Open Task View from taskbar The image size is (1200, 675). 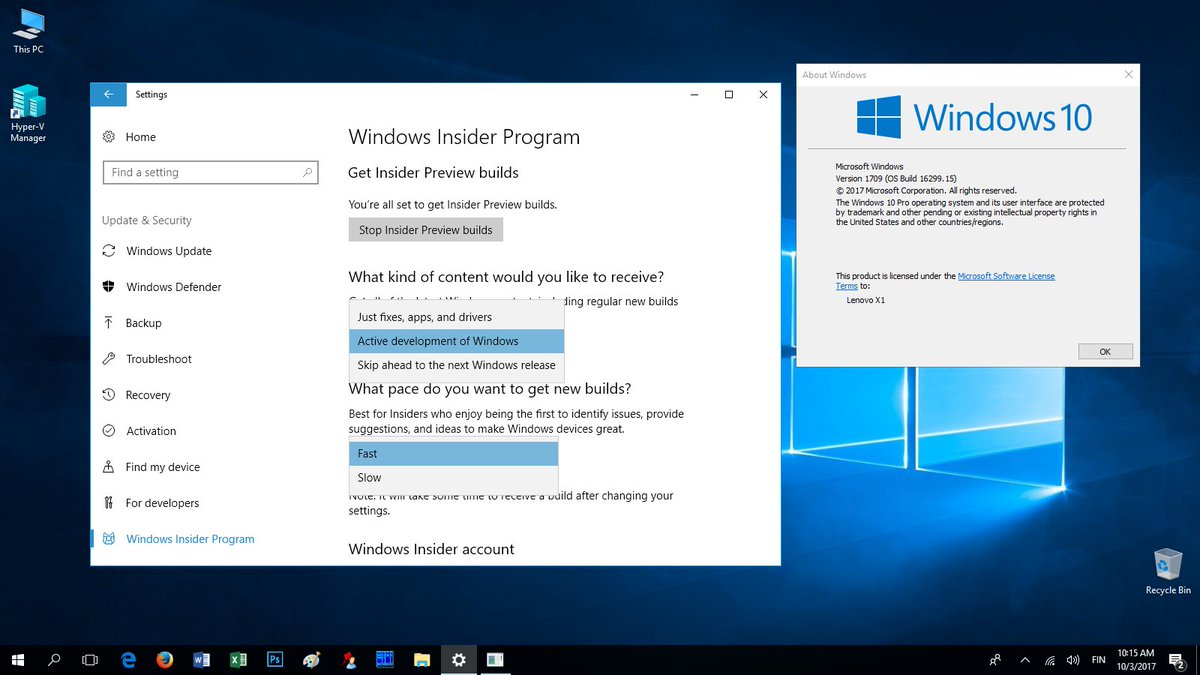click(x=90, y=660)
